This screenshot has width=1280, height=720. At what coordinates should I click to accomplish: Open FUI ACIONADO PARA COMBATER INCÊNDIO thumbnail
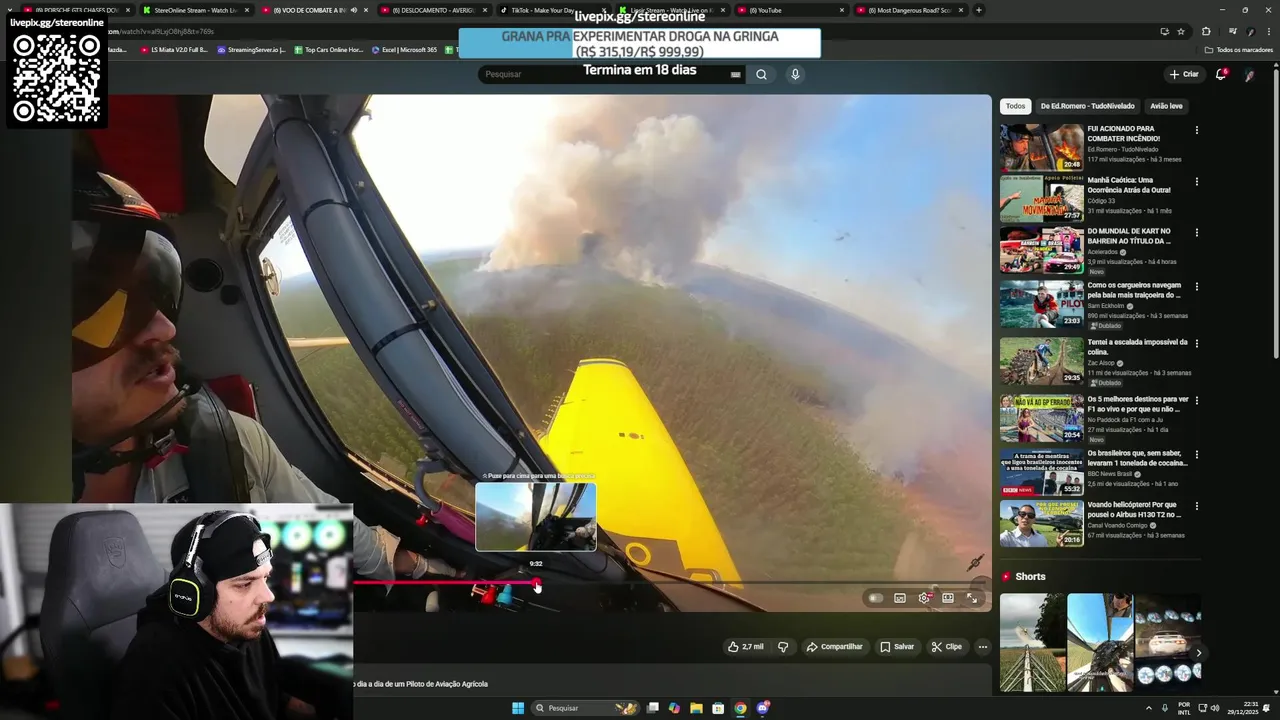[1042, 147]
